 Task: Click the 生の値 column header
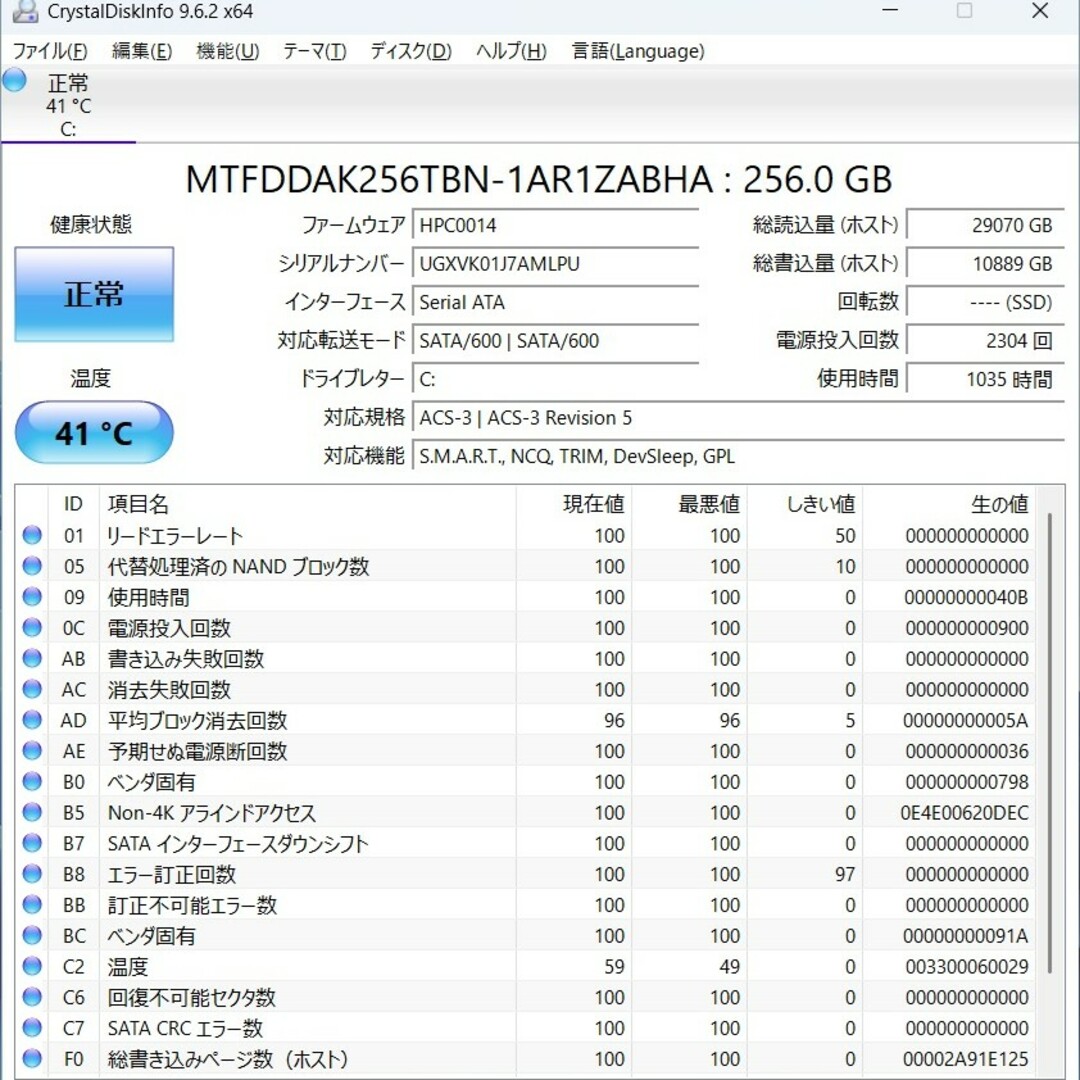(948, 504)
